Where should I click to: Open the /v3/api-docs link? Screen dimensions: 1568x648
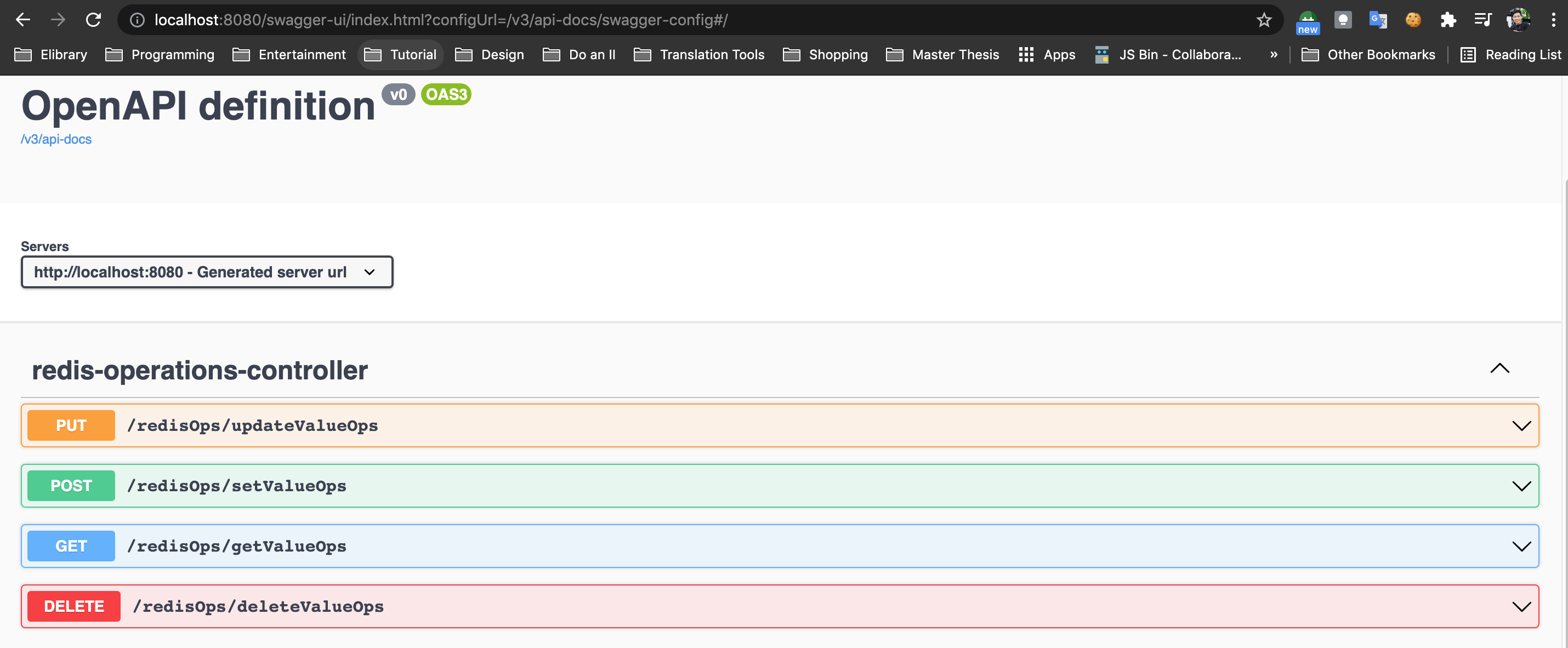click(56, 139)
